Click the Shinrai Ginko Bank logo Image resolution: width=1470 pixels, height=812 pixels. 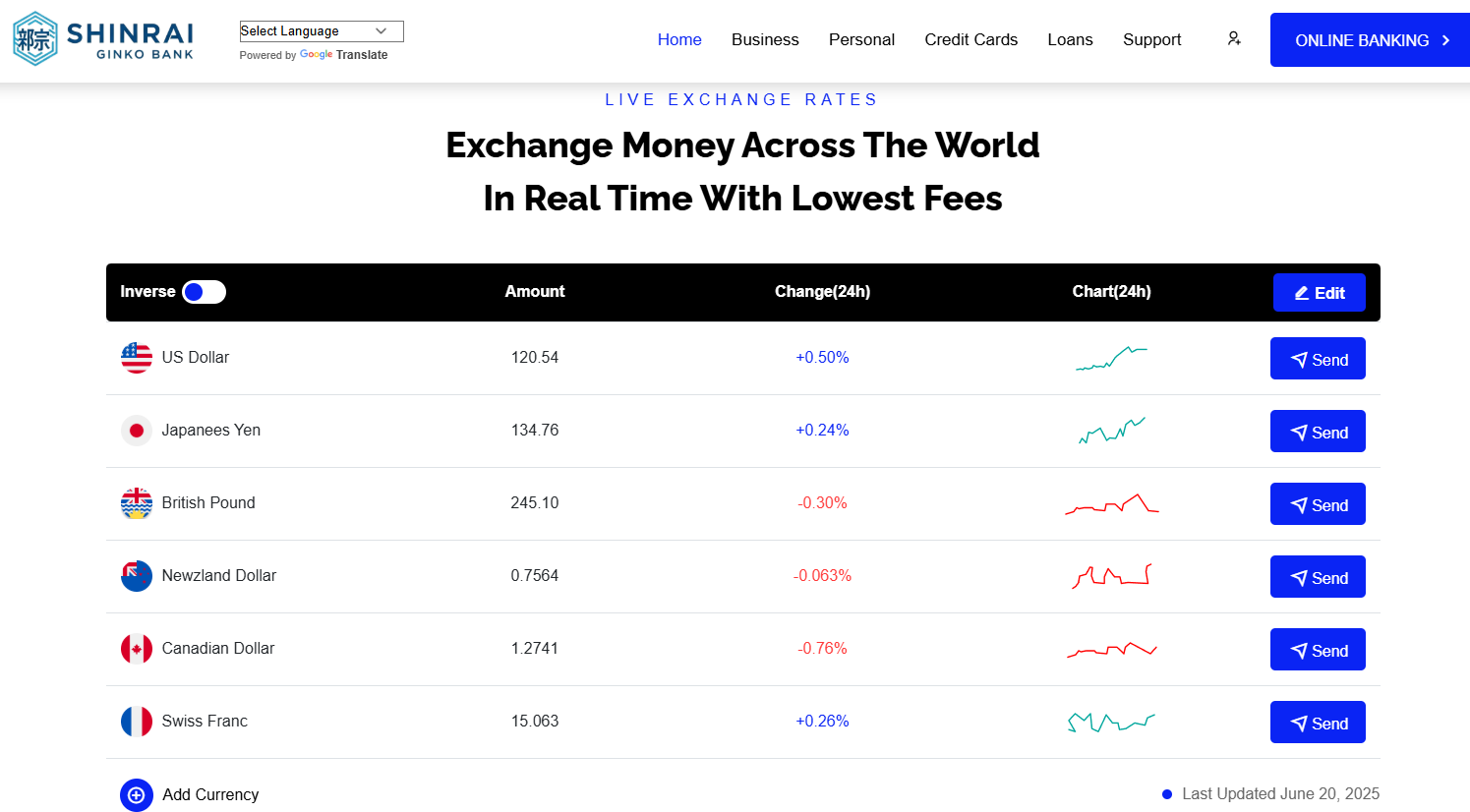[103, 39]
